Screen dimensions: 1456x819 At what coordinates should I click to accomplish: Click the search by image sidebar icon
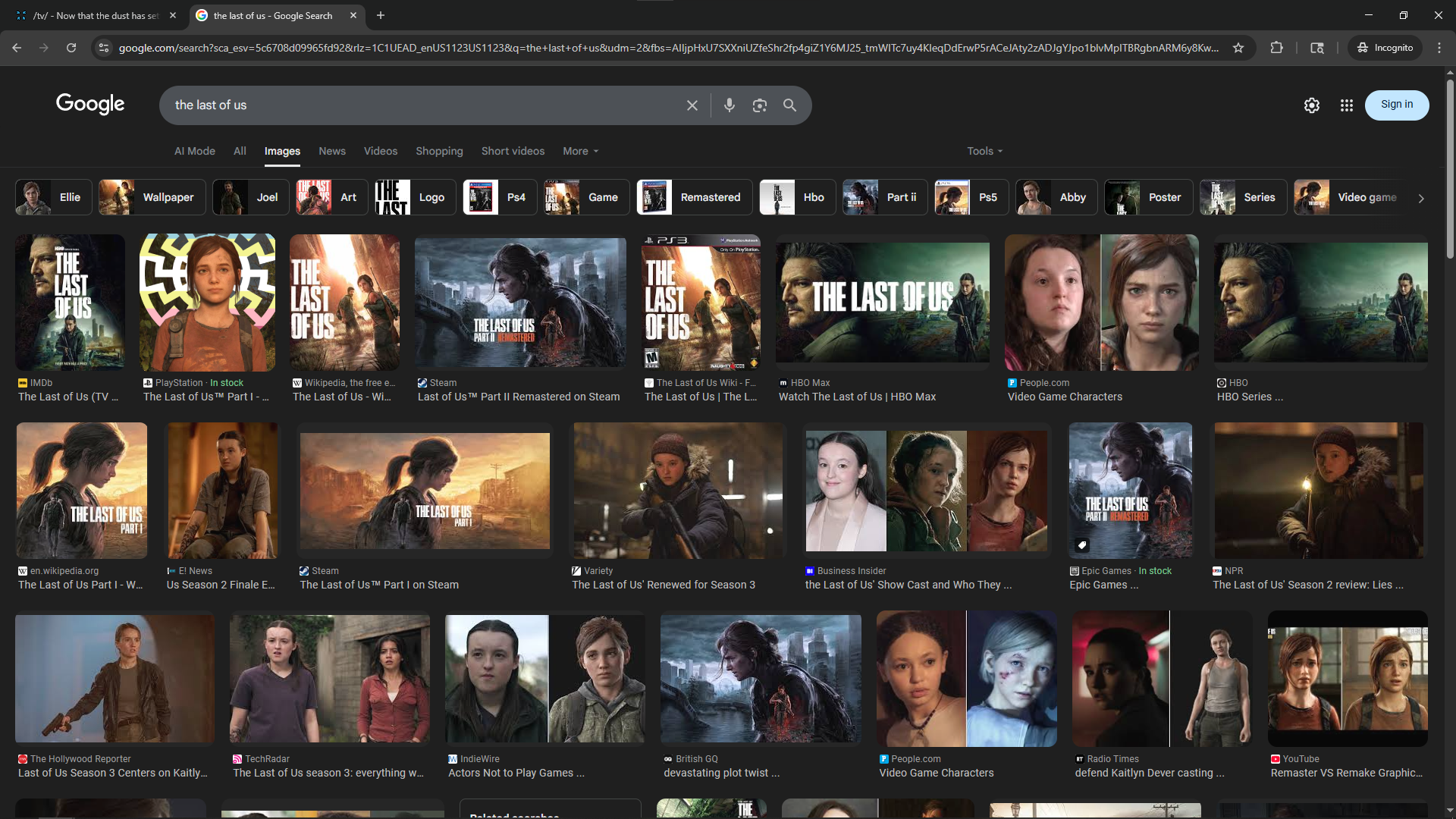[x=1317, y=48]
